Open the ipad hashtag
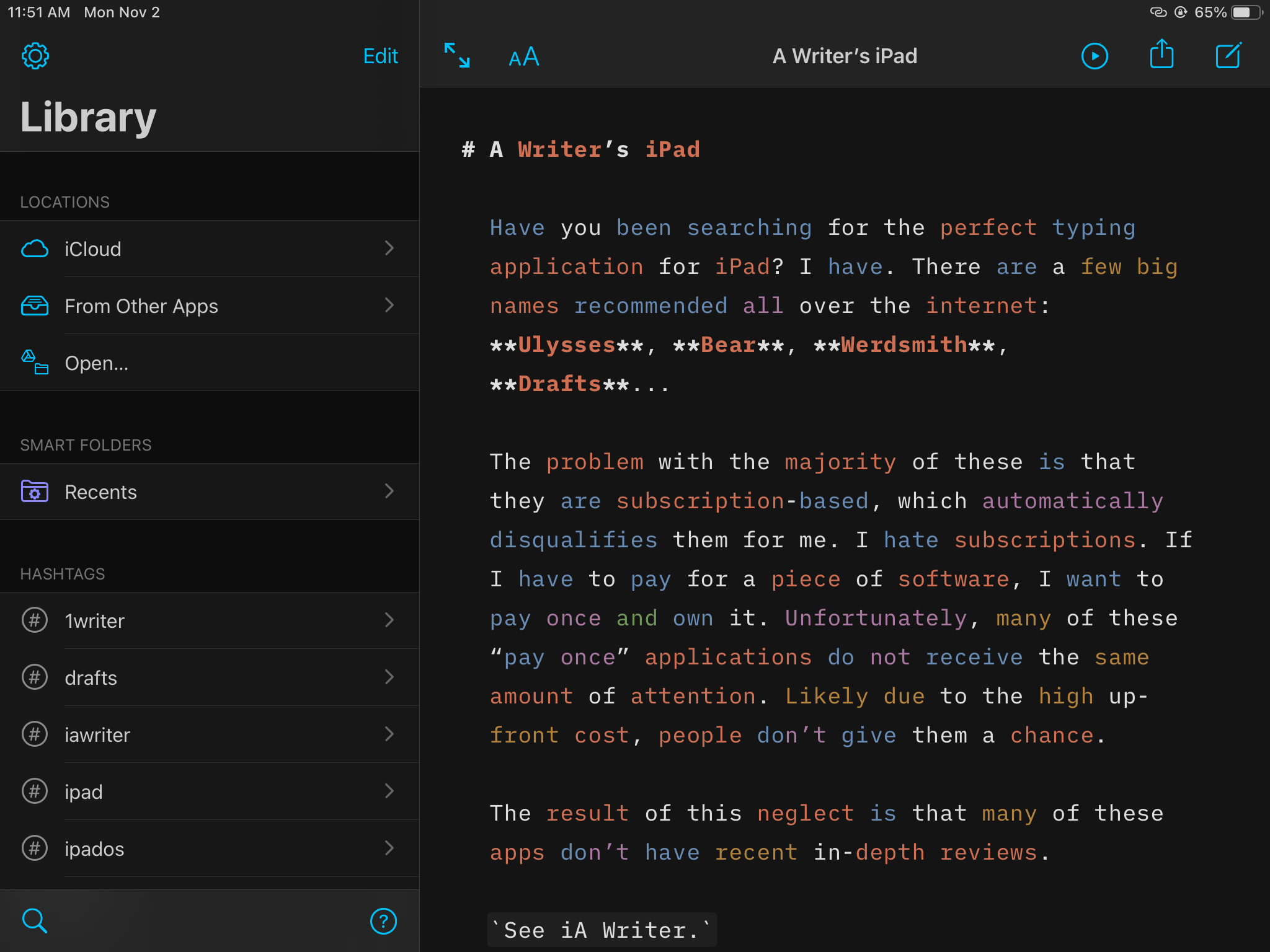Screen dimensions: 1270x952 point(210,791)
